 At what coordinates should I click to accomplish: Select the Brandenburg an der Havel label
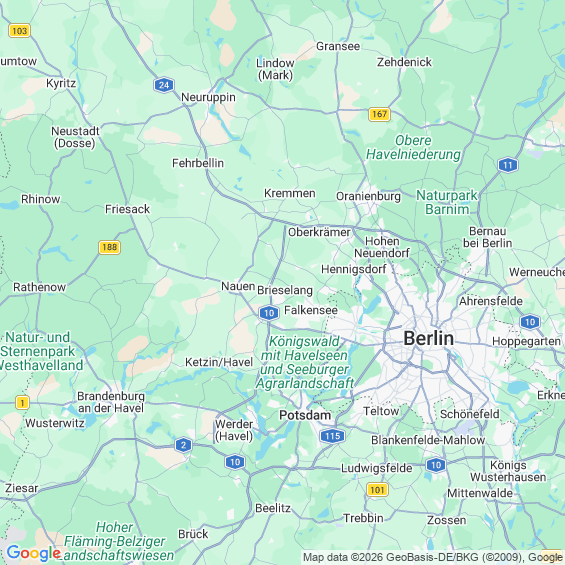point(111,402)
